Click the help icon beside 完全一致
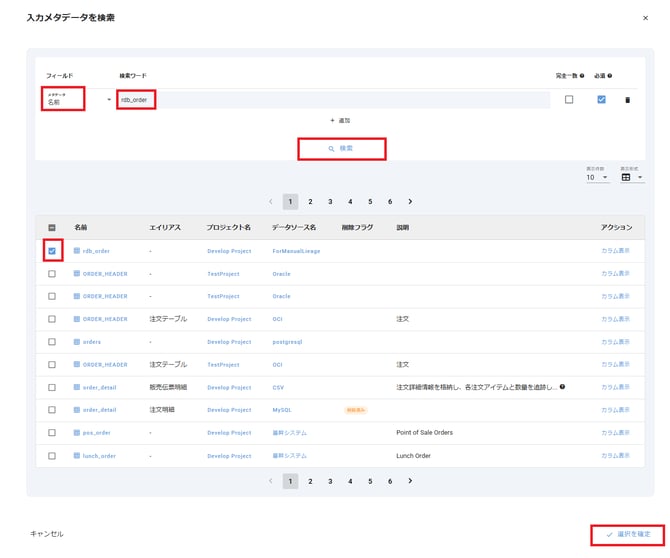The height and width of the screenshot is (558, 670). (583, 76)
